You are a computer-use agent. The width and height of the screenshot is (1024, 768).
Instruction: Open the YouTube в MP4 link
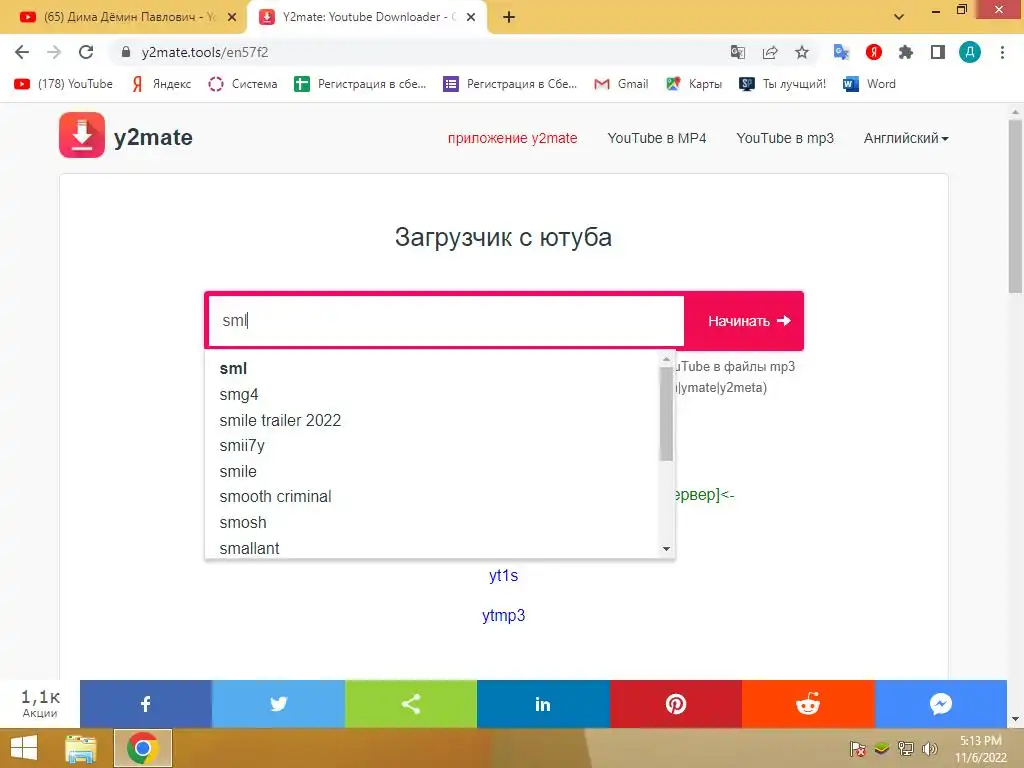click(657, 138)
